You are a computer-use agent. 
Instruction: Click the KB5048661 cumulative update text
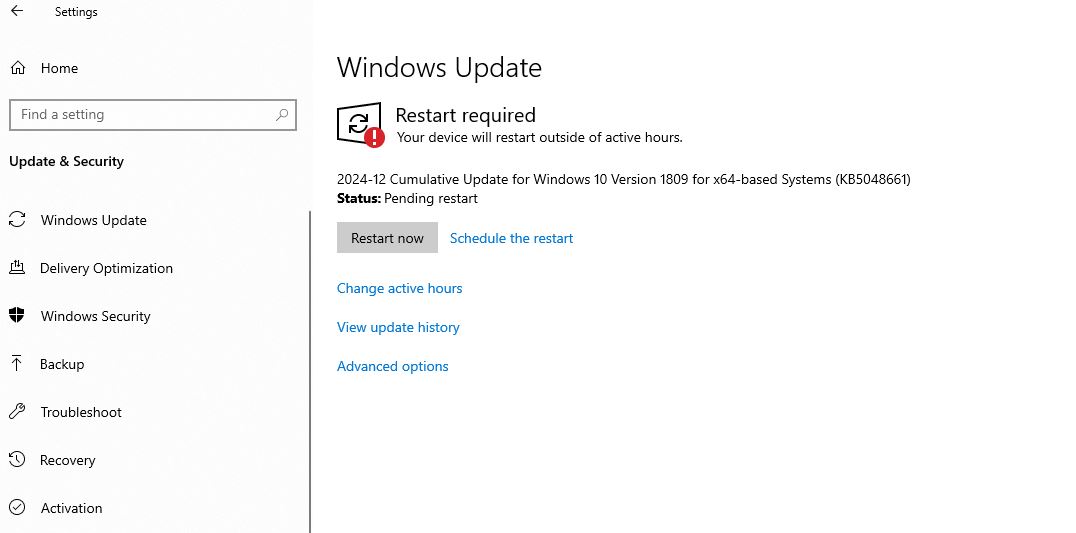623,179
